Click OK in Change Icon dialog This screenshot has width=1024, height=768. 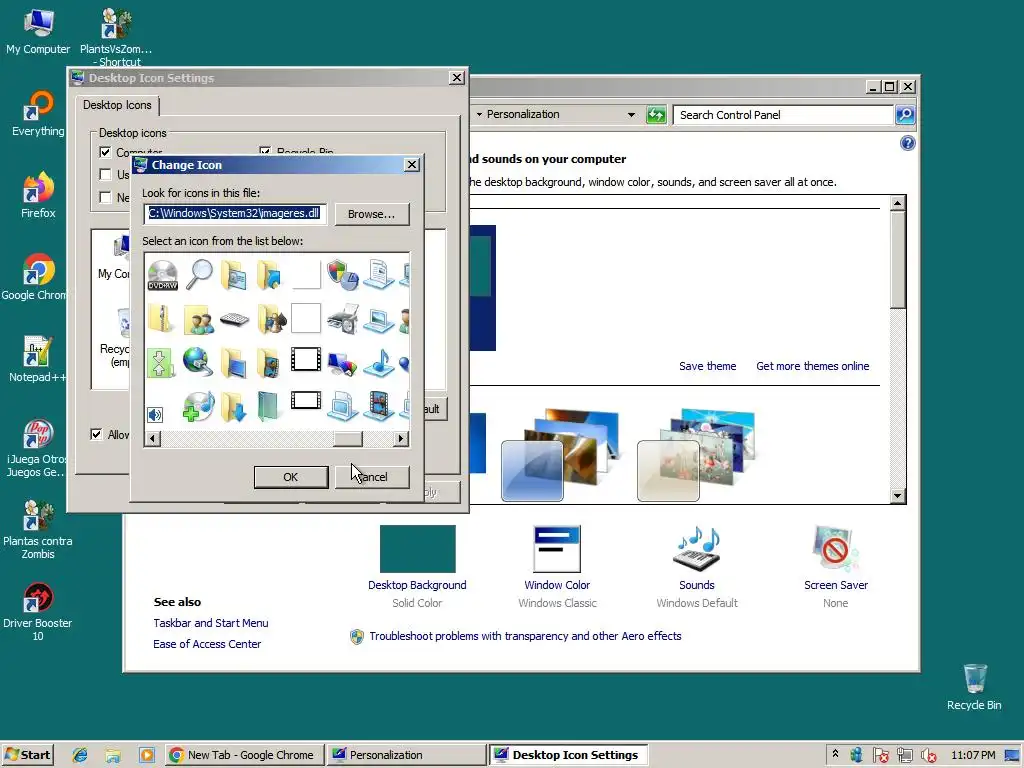point(291,477)
